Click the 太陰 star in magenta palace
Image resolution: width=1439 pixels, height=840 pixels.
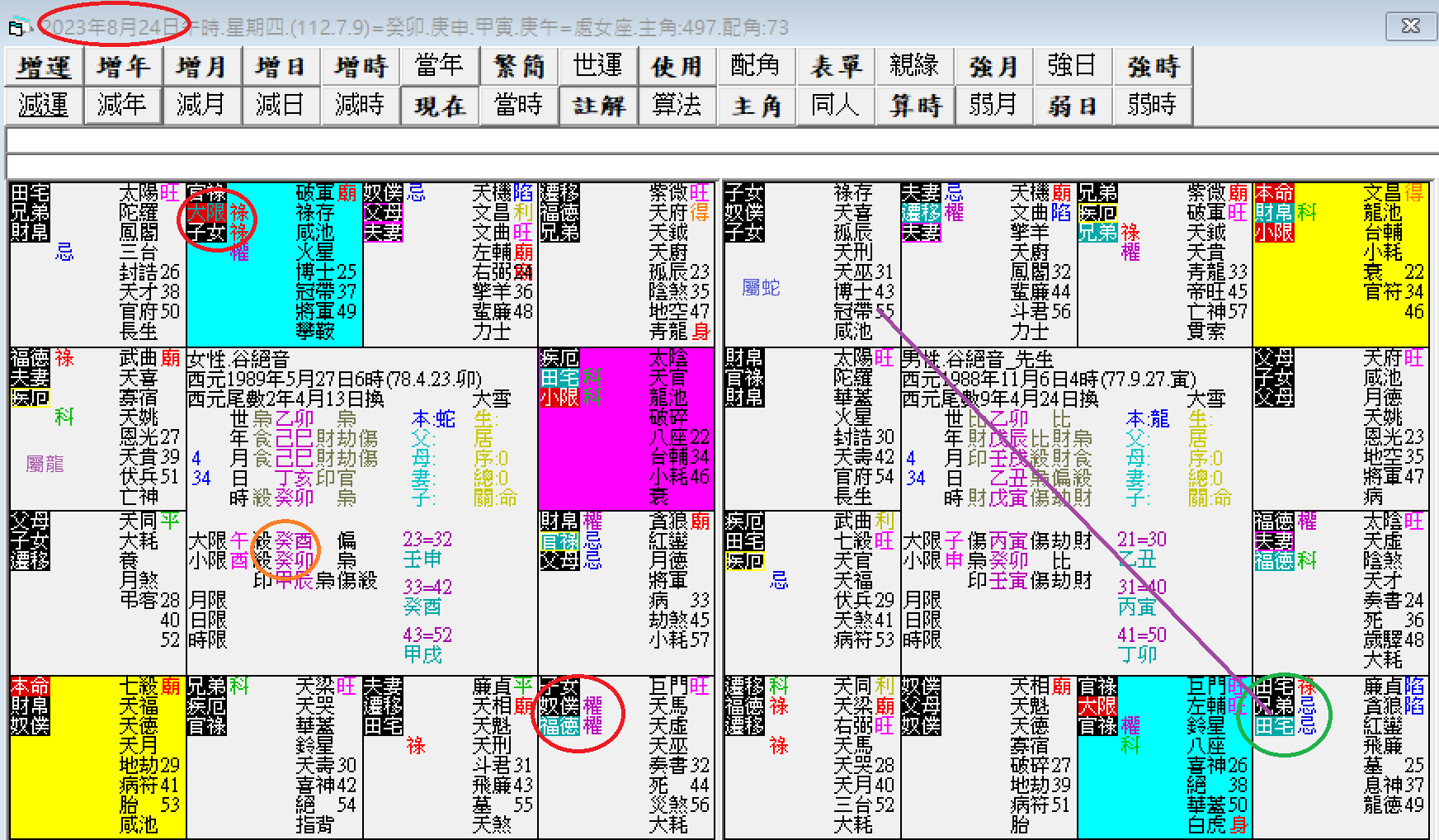point(668,358)
